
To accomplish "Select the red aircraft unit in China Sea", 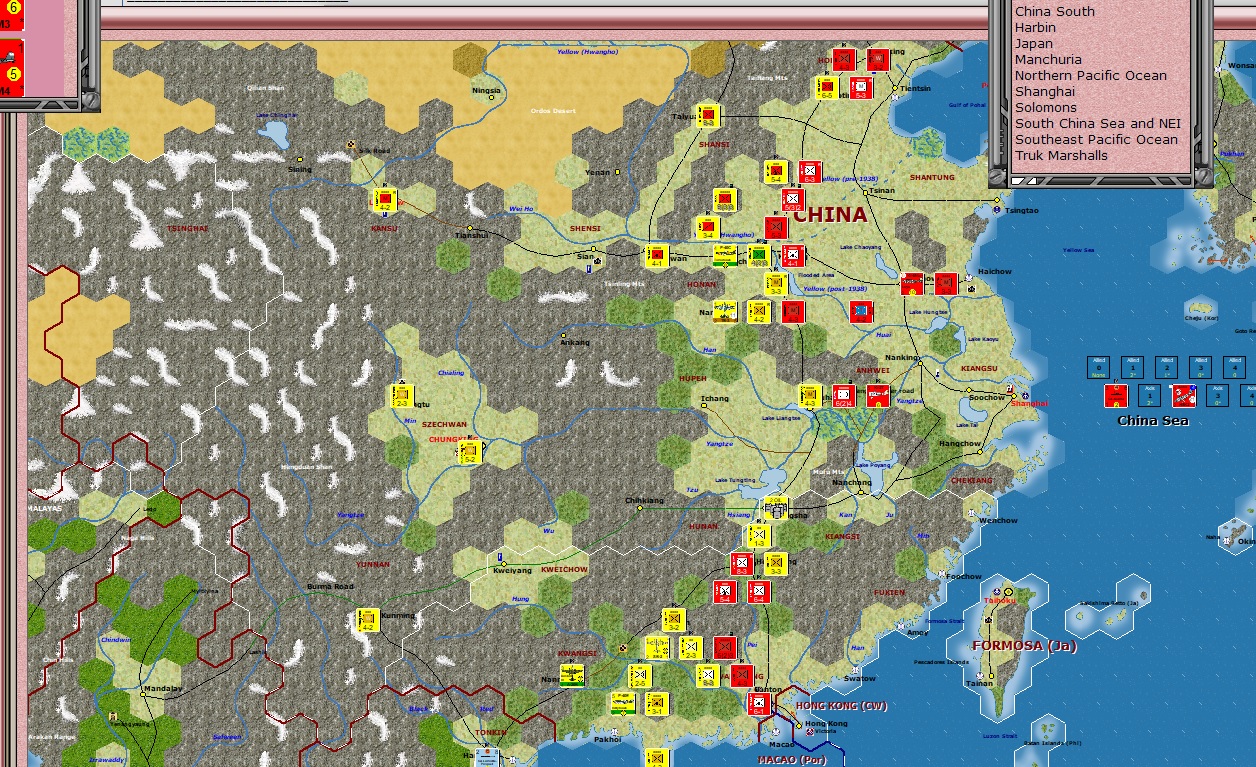I will pos(1184,396).
